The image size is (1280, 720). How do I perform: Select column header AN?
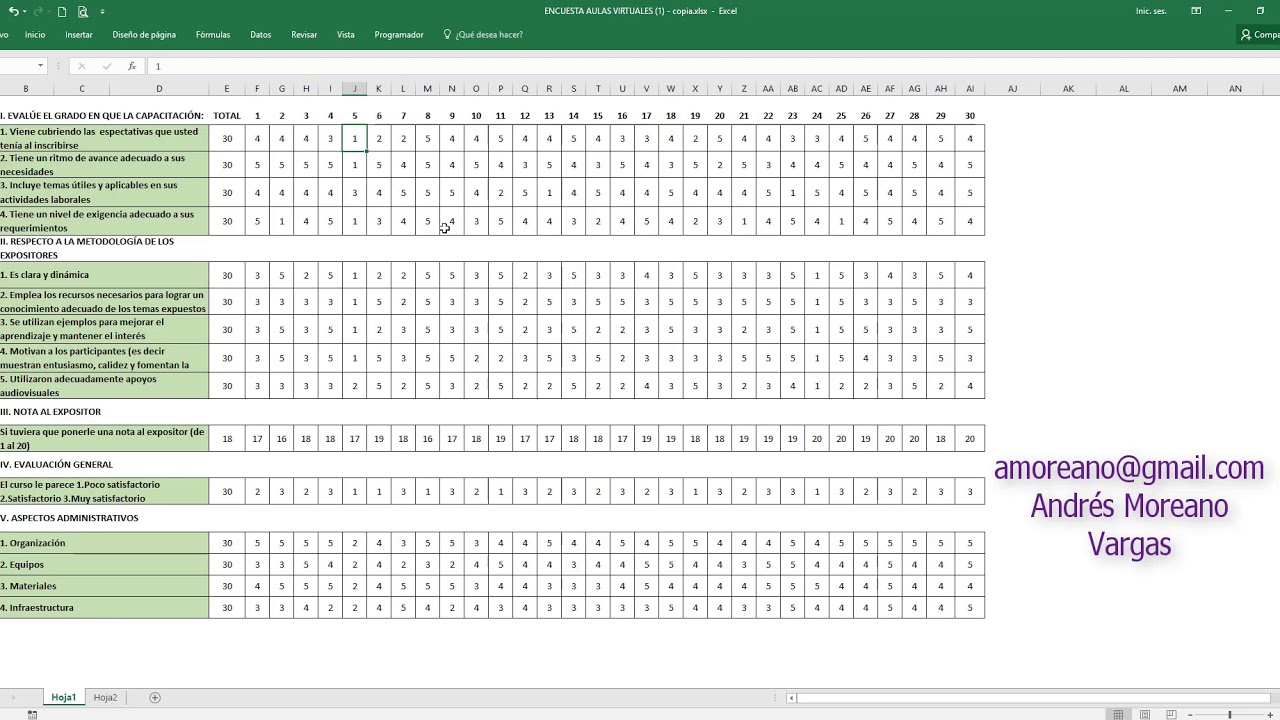pos(1235,89)
